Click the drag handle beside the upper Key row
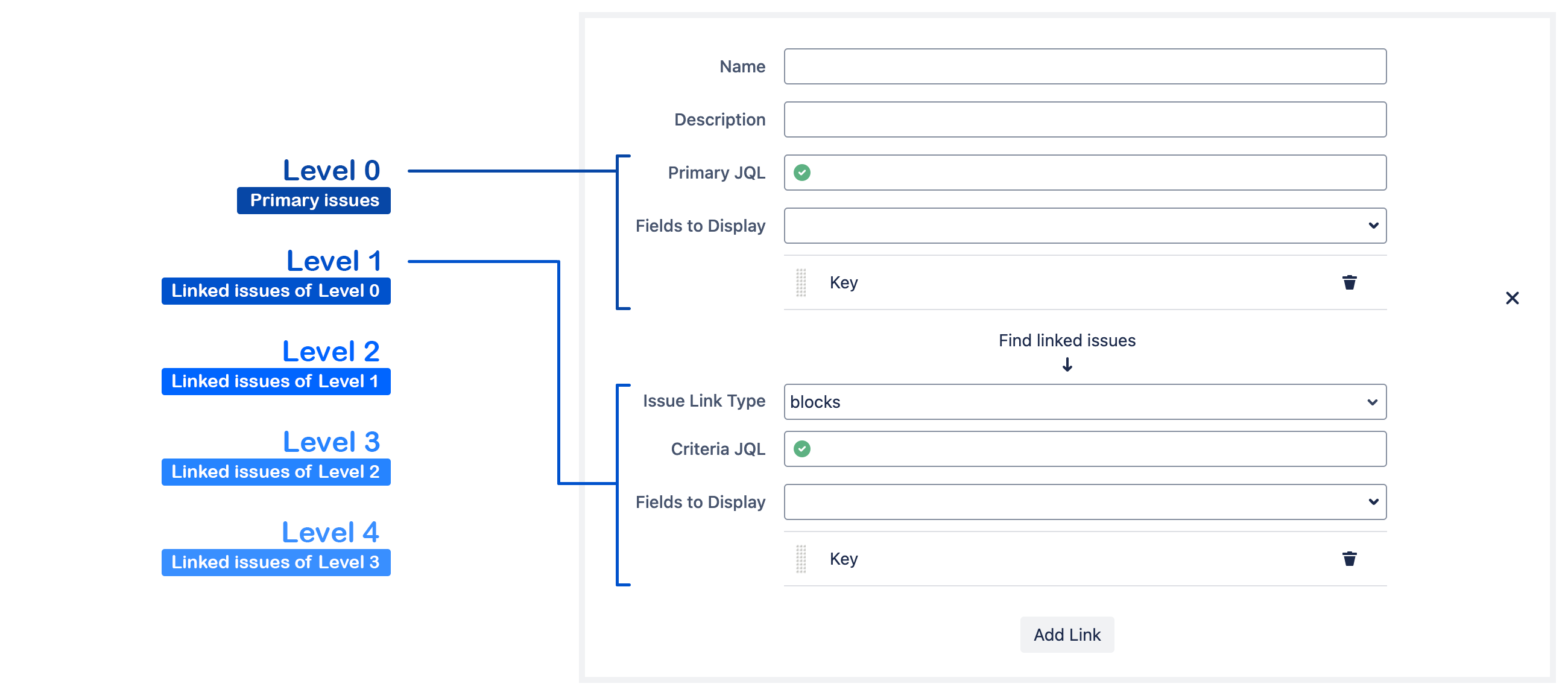This screenshot has height=695, width=1568. pyautogui.click(x=801, y=282)
